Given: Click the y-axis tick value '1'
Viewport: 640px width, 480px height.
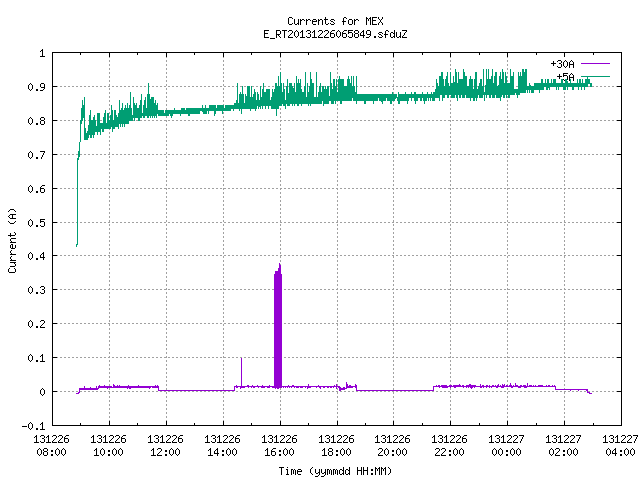Looking at the screenshot, I should click(42, 53).
